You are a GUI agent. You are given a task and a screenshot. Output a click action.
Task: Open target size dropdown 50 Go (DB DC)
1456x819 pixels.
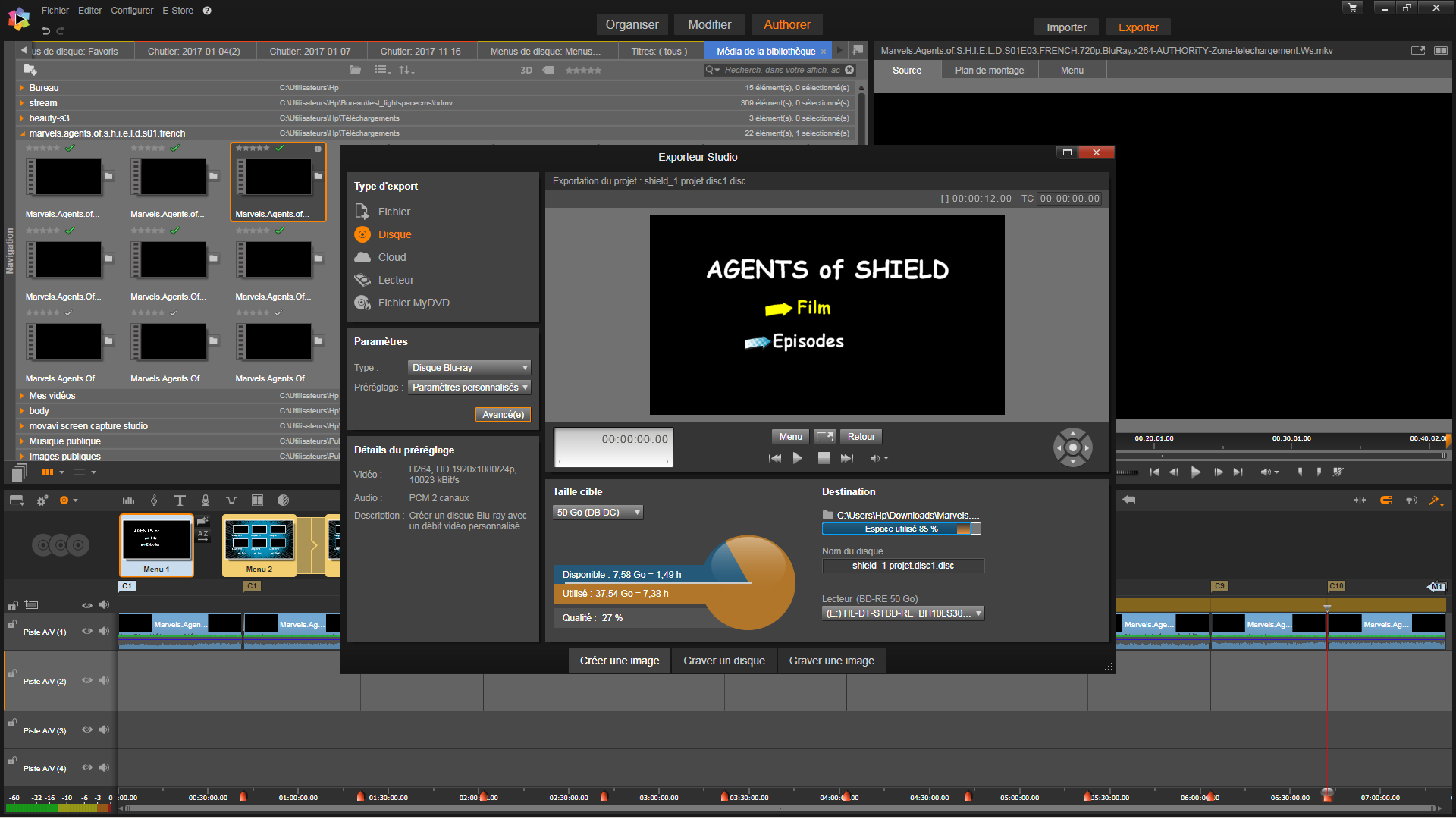tap(598, 512)
